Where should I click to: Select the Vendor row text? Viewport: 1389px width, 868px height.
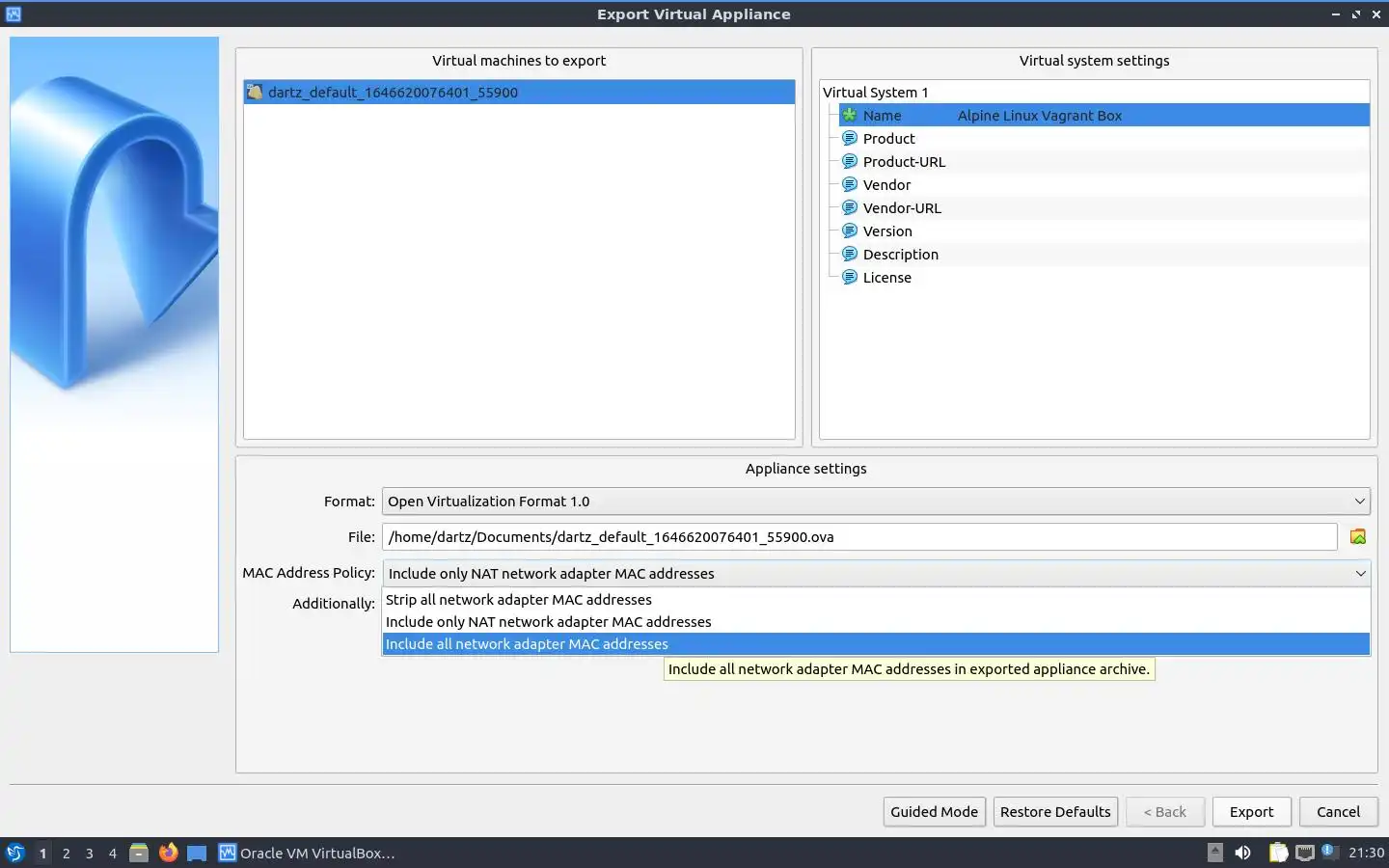click(886, 185)
